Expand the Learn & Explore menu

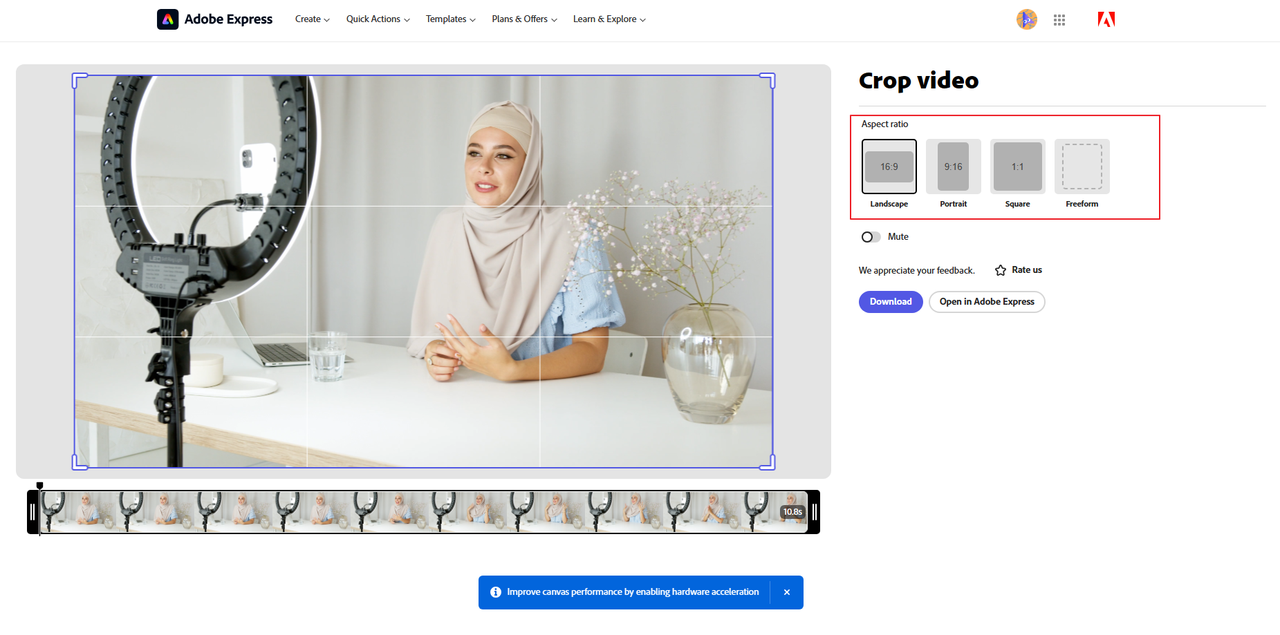click(x=609, y=19)
